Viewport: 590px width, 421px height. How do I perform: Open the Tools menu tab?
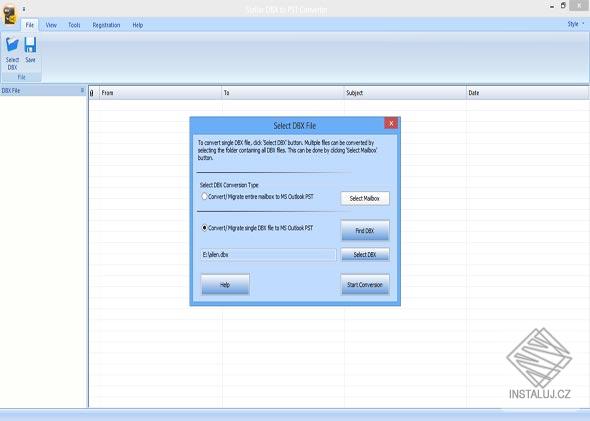(74, 25)
